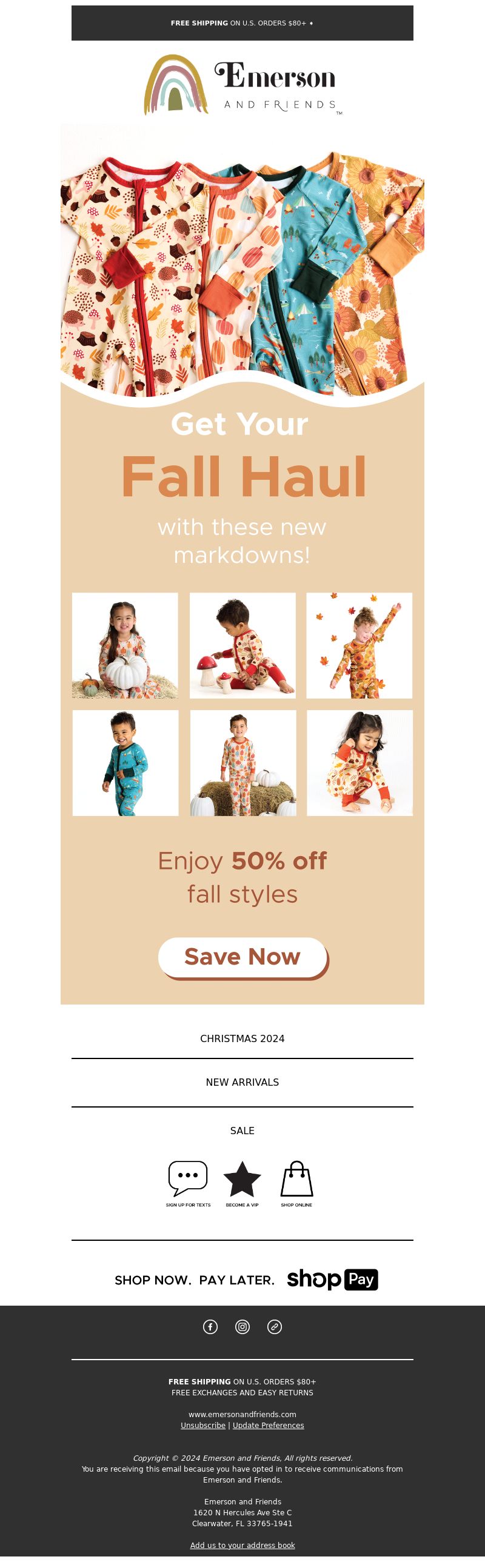Click the Unsubscribe link

(x=203, y=1426)
